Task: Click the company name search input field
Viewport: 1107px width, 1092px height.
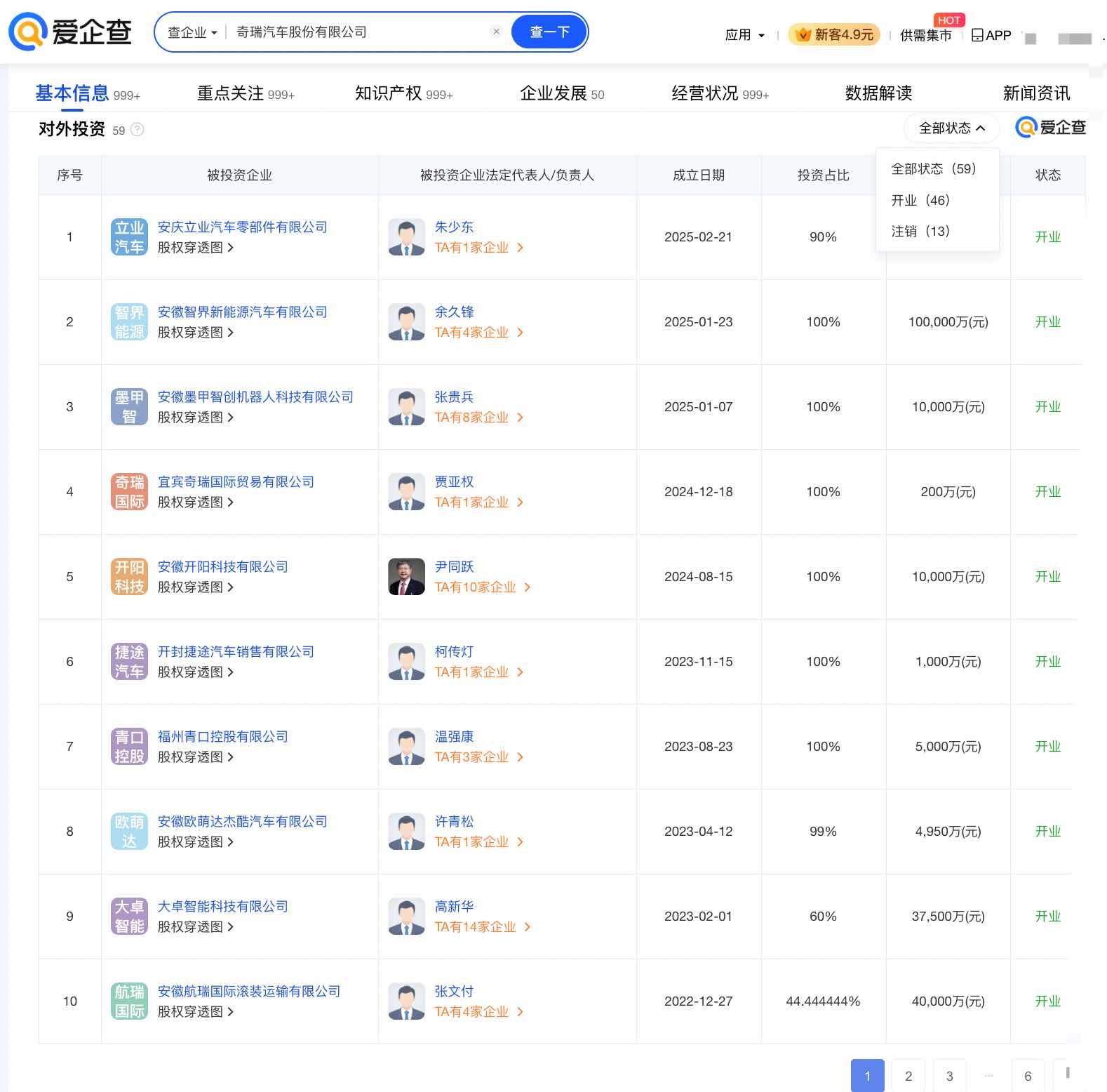Action: pyautogui.click(x=358, y=32)
